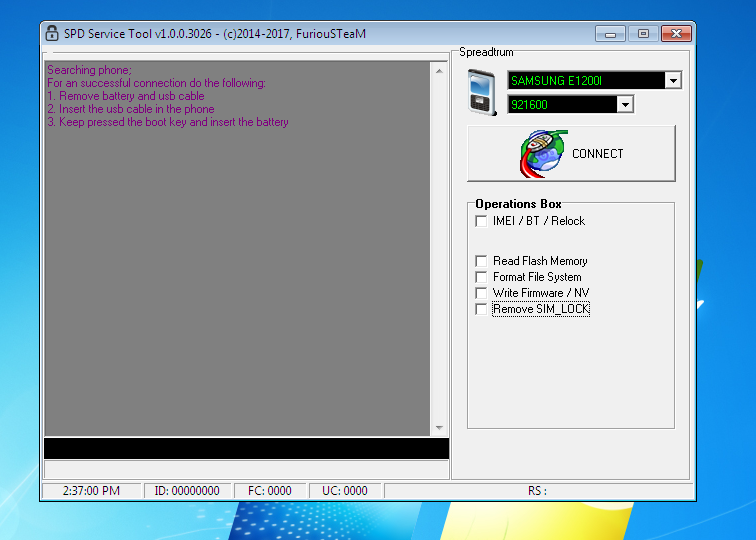Minimize the SPD Service Tool window
The width and height of the screenshot is (756, 540).
[x=610, y=34]
